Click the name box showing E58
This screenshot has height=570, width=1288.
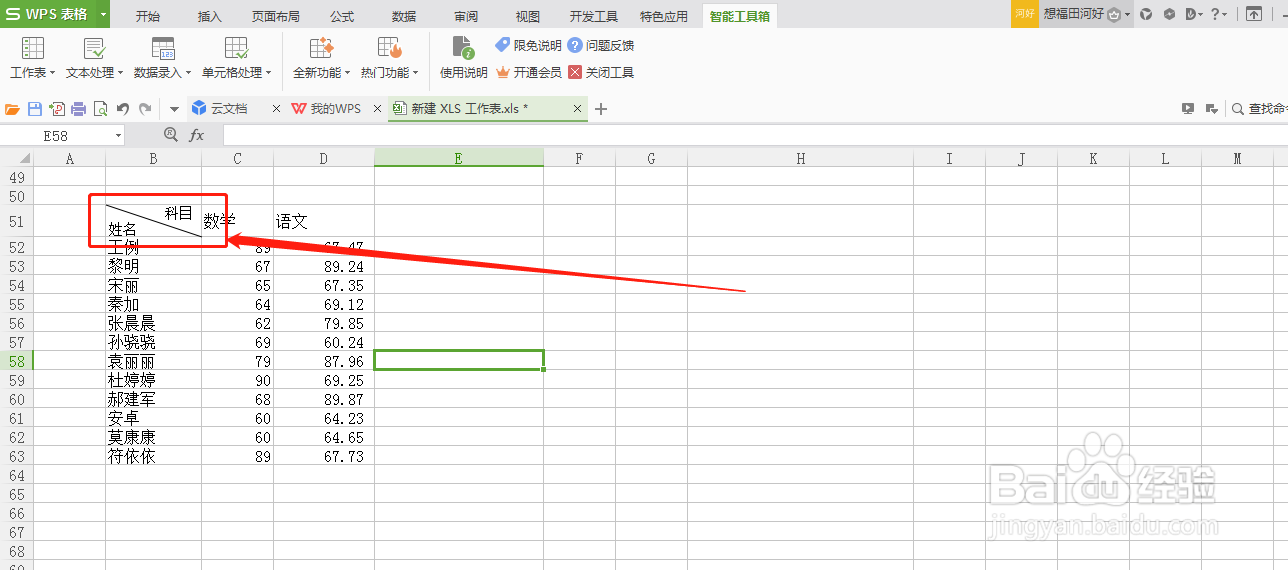56,135
